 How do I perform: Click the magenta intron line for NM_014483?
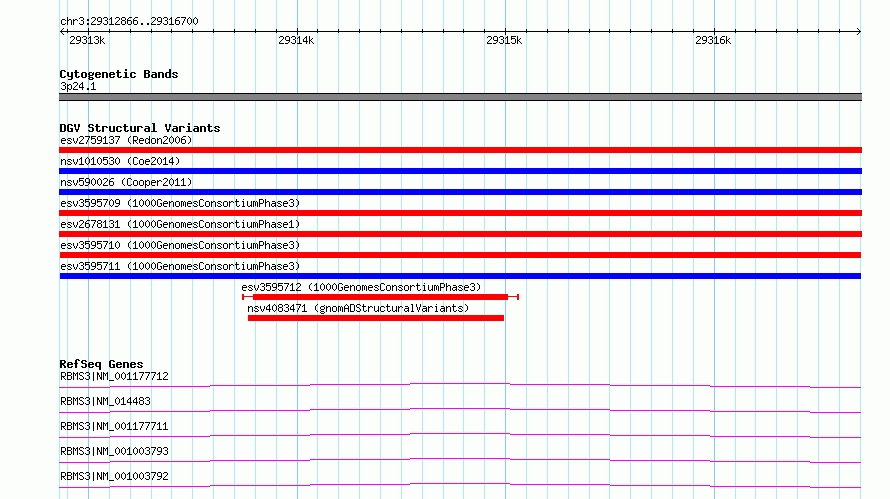click(x=460, y=410)
